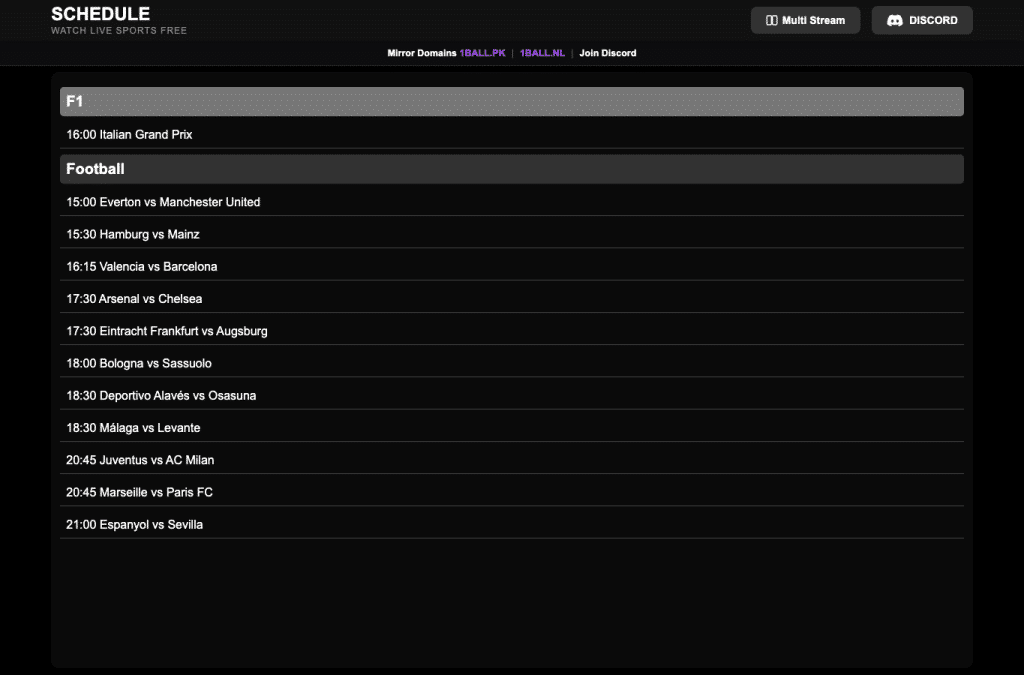Screen dimensions: 1024x675
Task: Open 21:00 Espanyol vs Sevilla
Action: point(512,524)
